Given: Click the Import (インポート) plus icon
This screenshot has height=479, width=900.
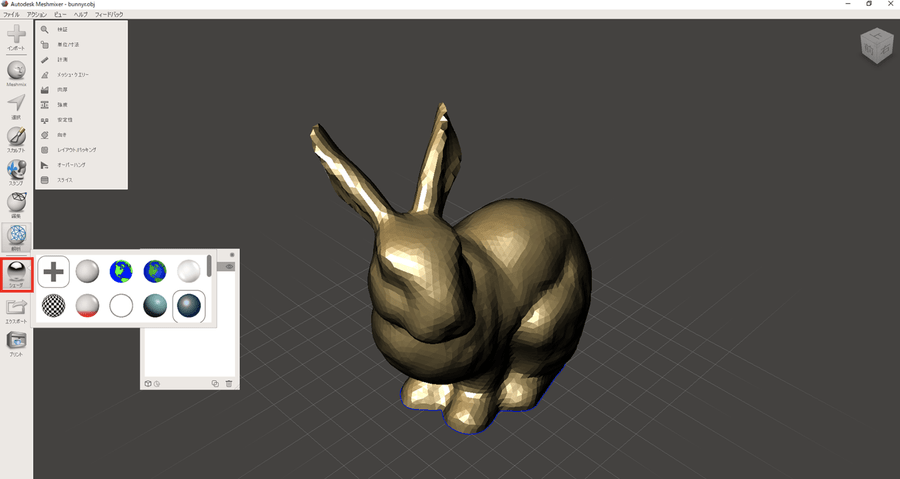Looking at the screenshot, I should pos(16,36).
